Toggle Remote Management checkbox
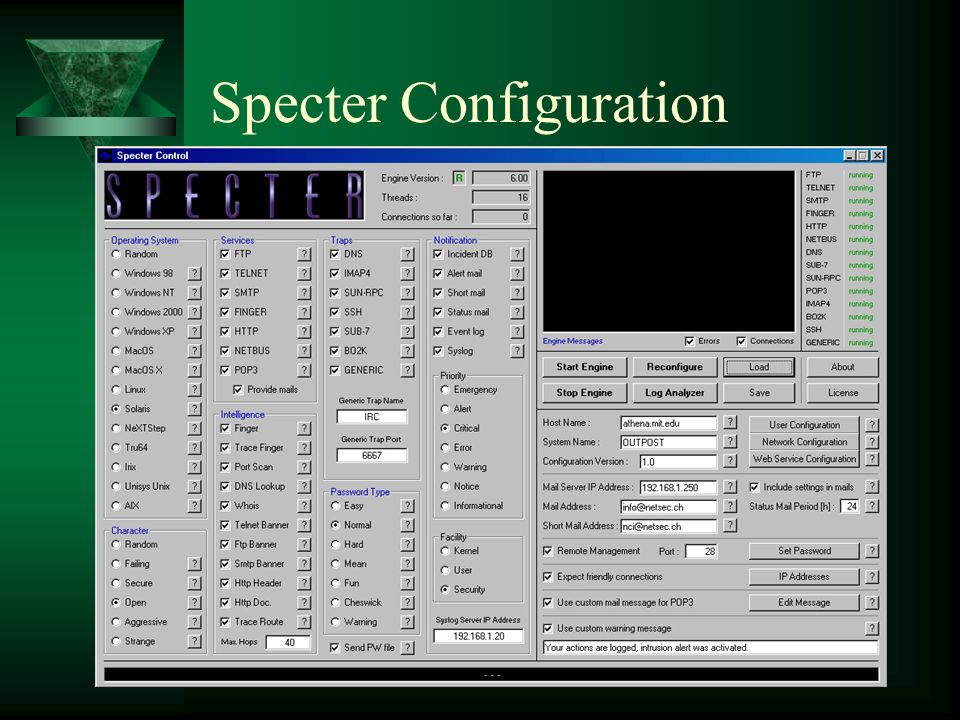The height and width of the screenshot is (720, 960). pyautogui.click(x=548, y=551)
